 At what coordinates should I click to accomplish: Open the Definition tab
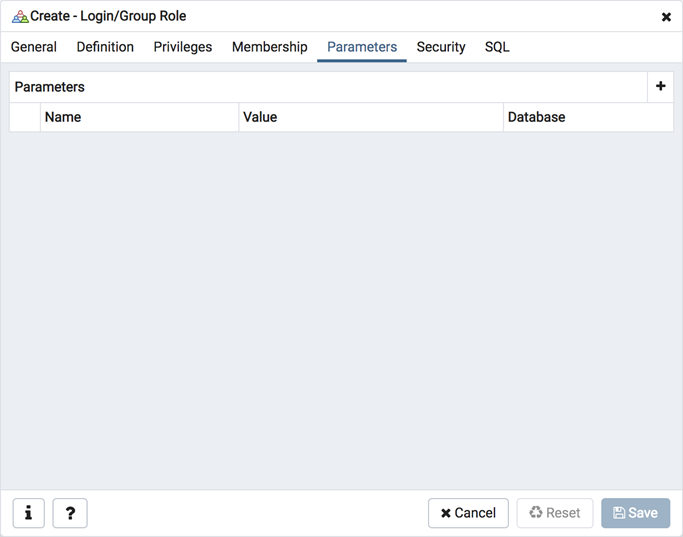pyautogui.click(x=105, y=47)
